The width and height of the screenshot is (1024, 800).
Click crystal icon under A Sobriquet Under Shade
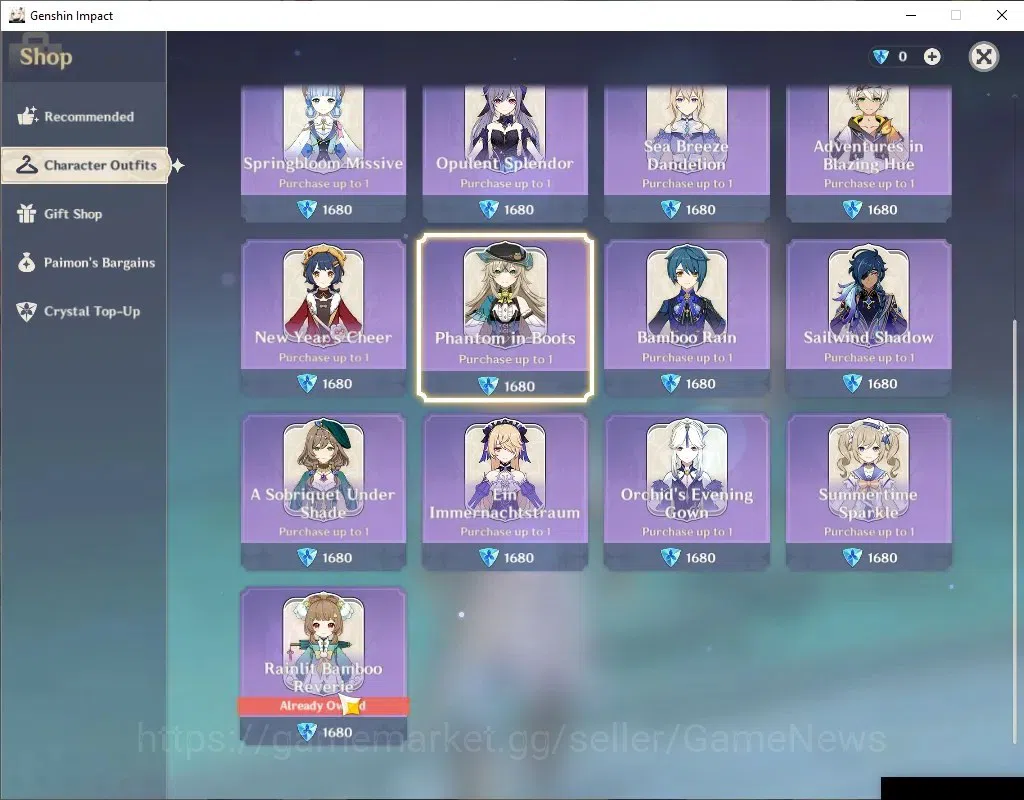coord(307,558)
